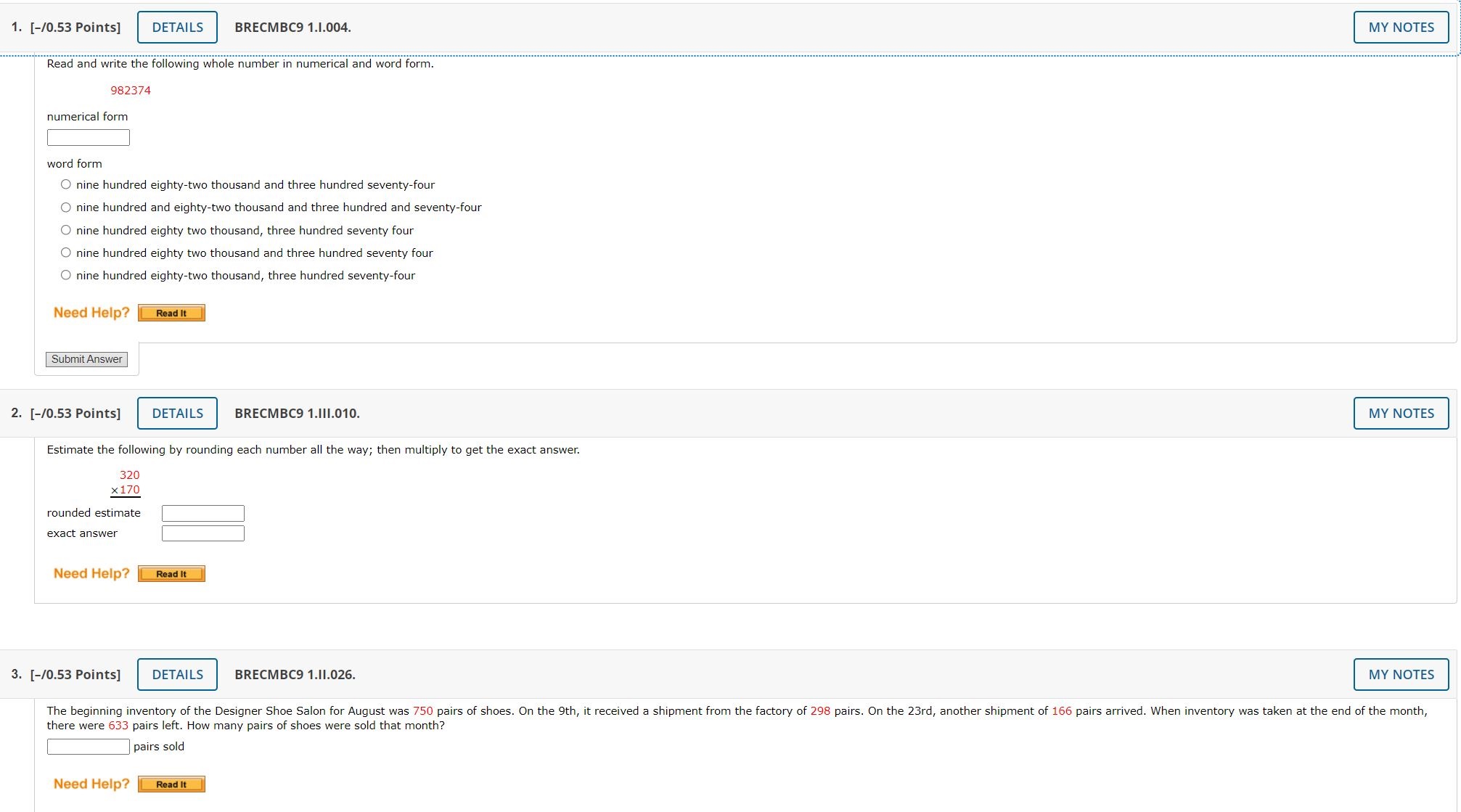Select option 'eighty two thousand and three hundred seventy four'

[x=66, y=253]
